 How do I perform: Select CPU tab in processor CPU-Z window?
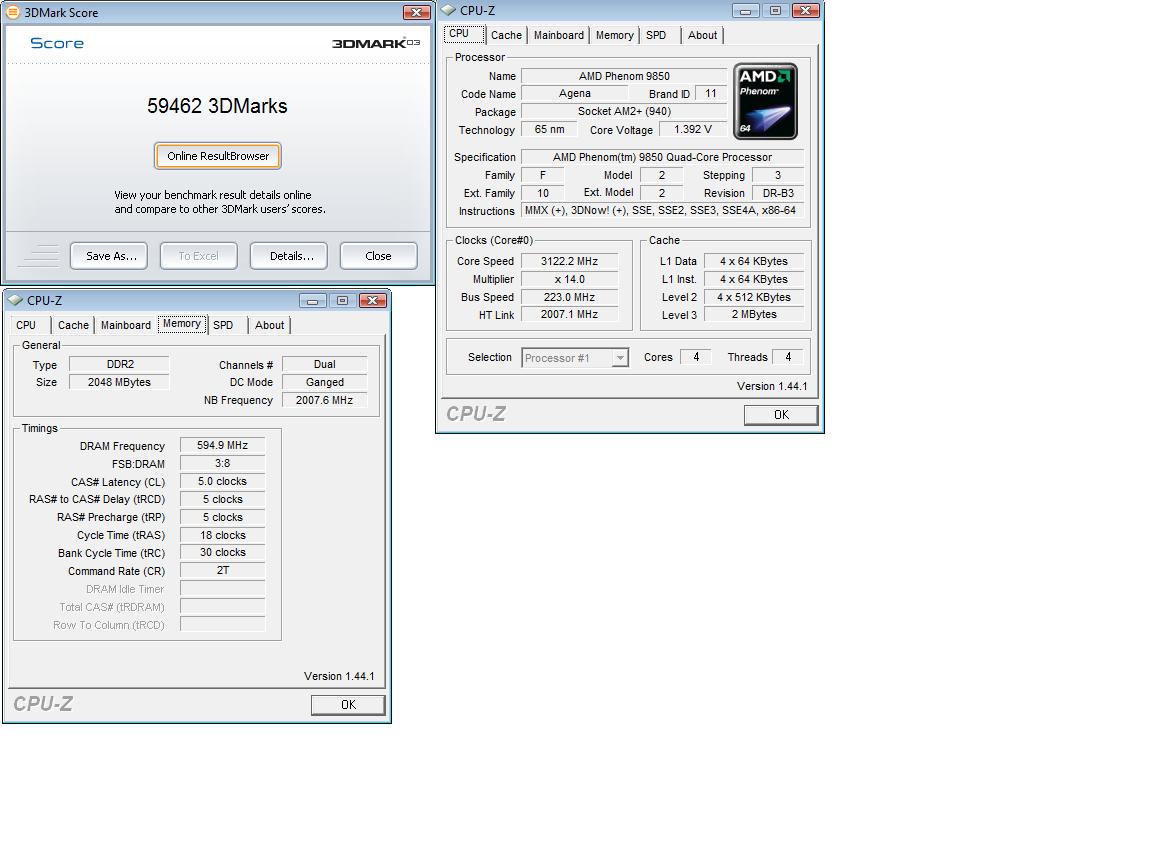point(464,34)
